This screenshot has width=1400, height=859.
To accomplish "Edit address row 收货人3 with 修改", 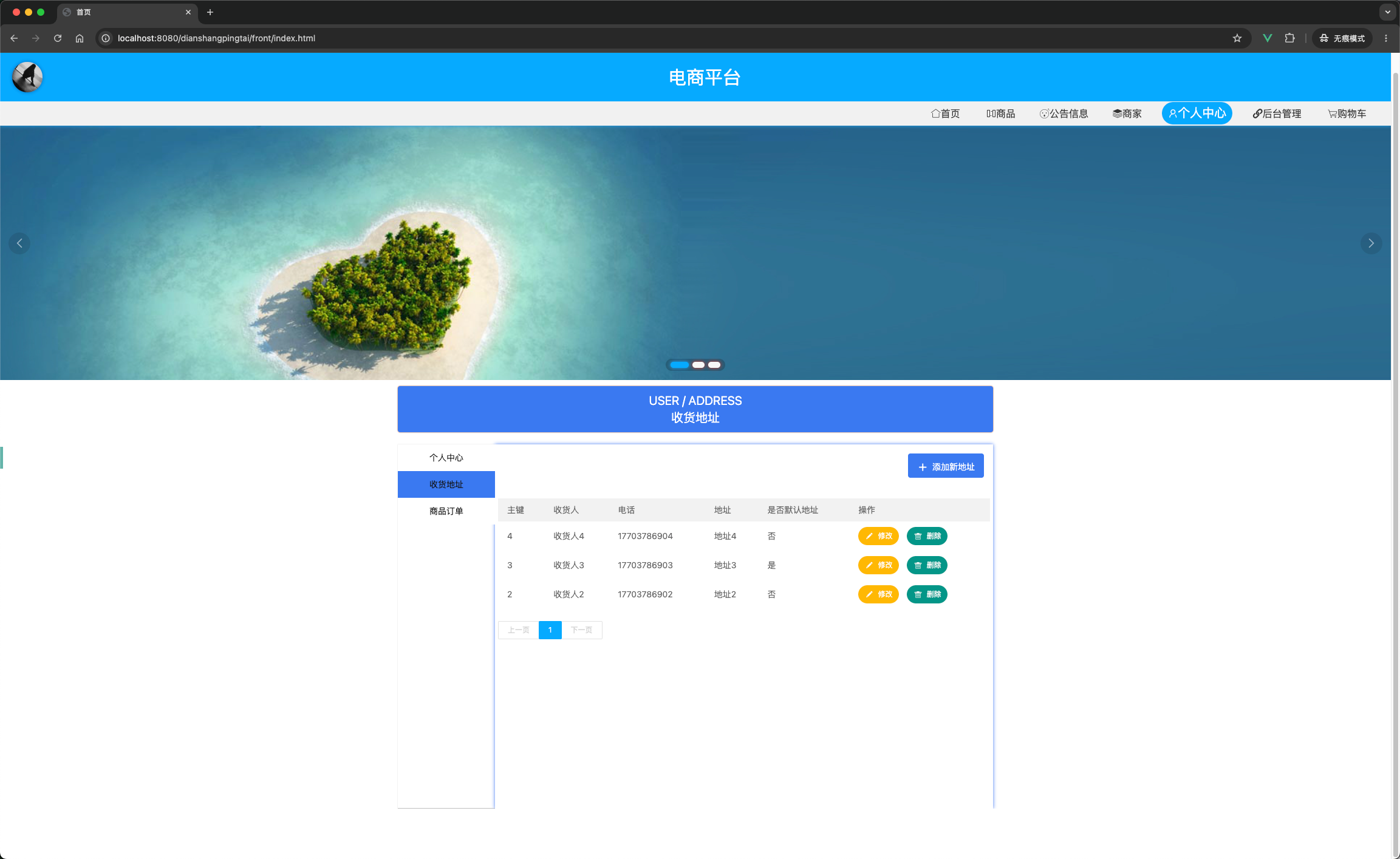I will pos(878,565).
